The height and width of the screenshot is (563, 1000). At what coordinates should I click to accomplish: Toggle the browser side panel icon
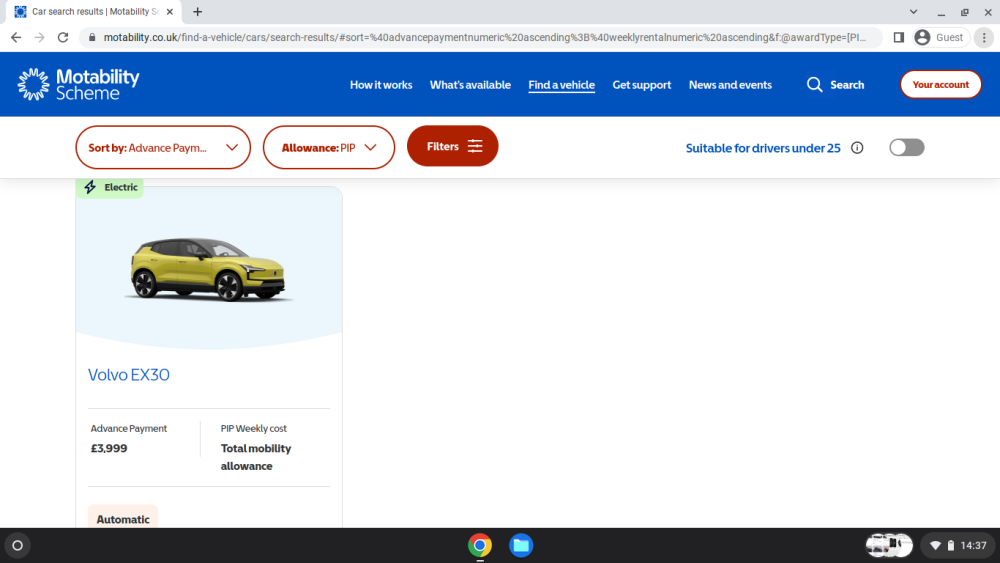(x=899, y=38)
